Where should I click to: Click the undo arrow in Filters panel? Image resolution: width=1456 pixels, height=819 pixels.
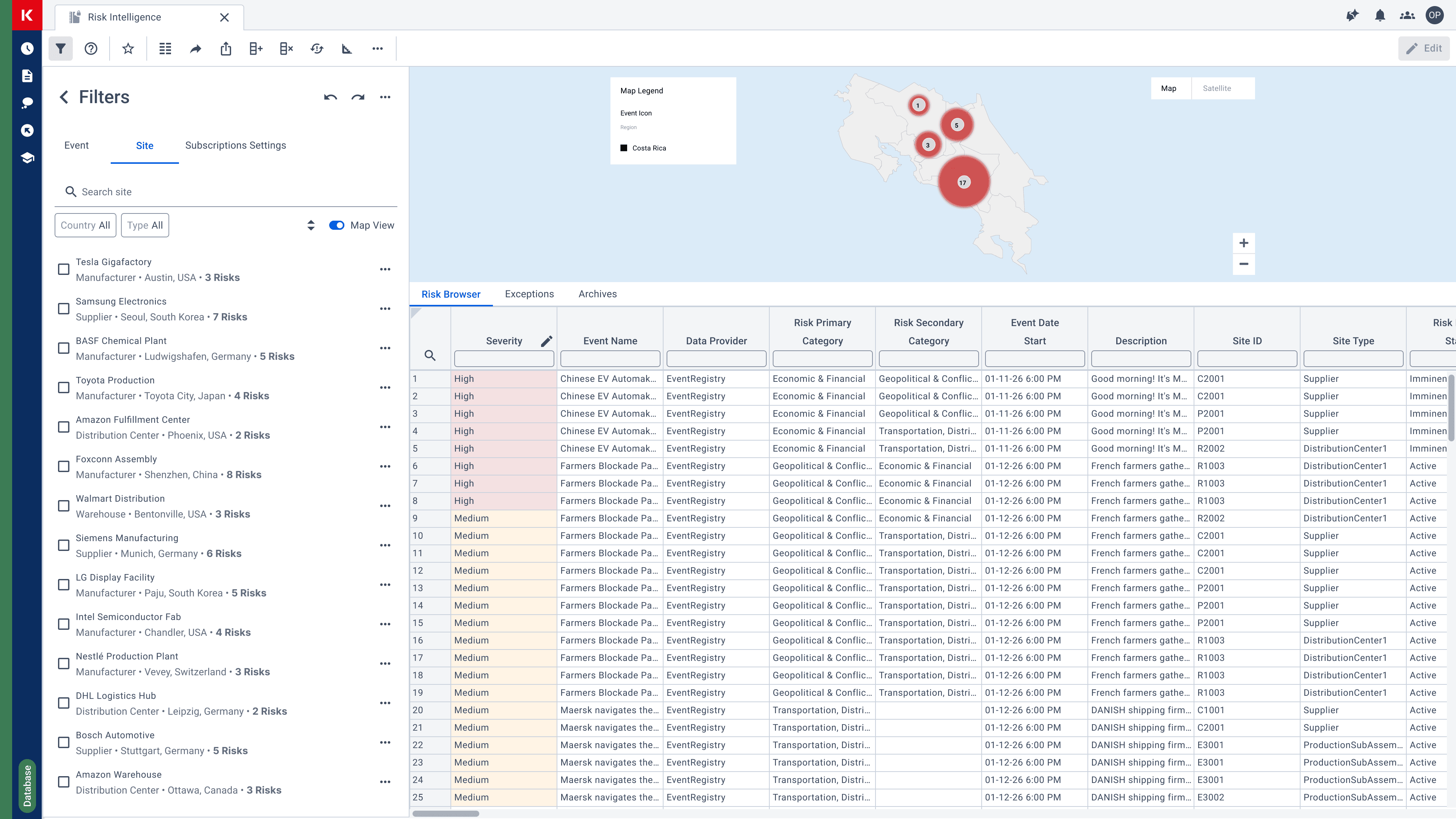point(331,97)
